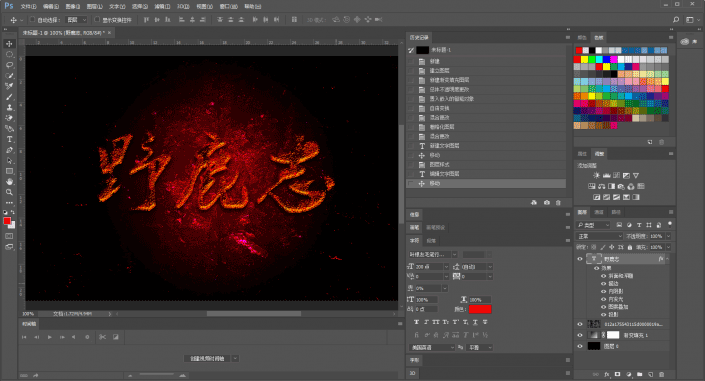Collapse the text layer effects list arrow
This screenshot has height=381, width=705.
(667, 259)
